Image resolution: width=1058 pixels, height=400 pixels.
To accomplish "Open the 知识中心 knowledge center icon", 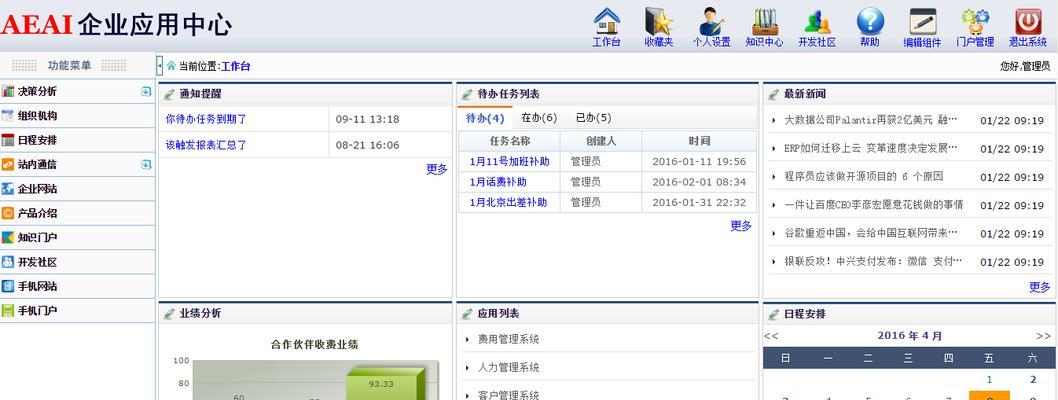I will 764,22.
